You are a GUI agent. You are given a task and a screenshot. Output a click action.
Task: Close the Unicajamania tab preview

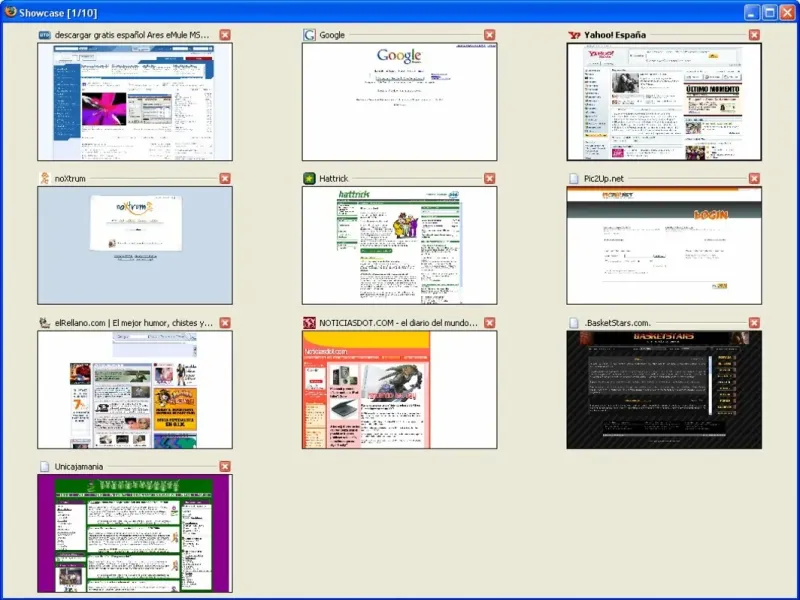pyautogui.click(x=225, y=467)
